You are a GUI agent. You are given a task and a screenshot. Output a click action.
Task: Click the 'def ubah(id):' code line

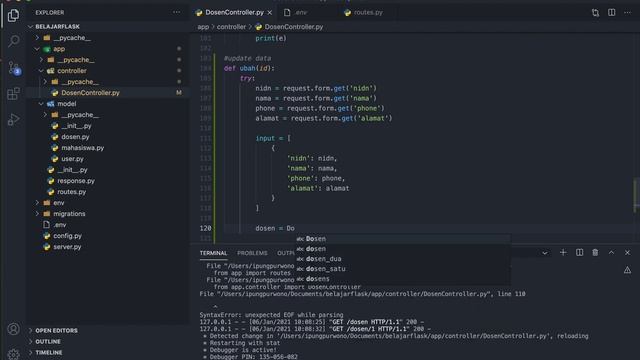249,68
